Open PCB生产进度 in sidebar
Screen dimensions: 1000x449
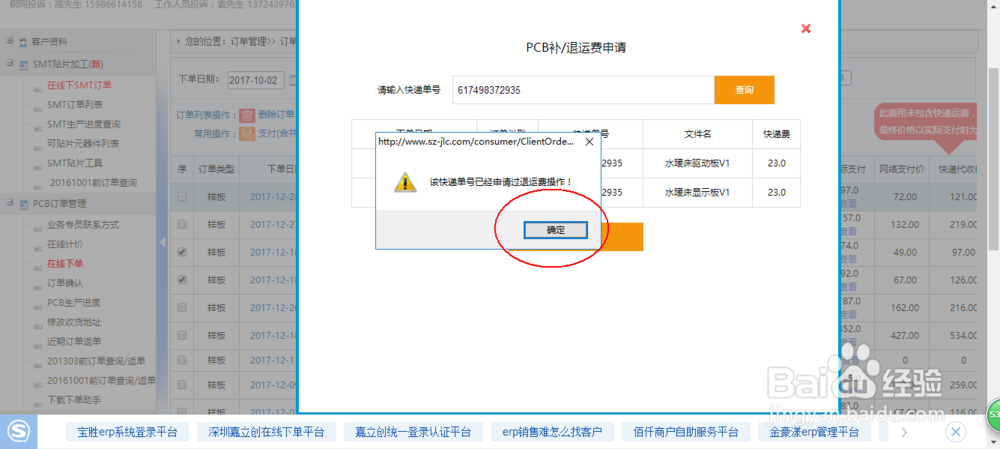point(73,302)
